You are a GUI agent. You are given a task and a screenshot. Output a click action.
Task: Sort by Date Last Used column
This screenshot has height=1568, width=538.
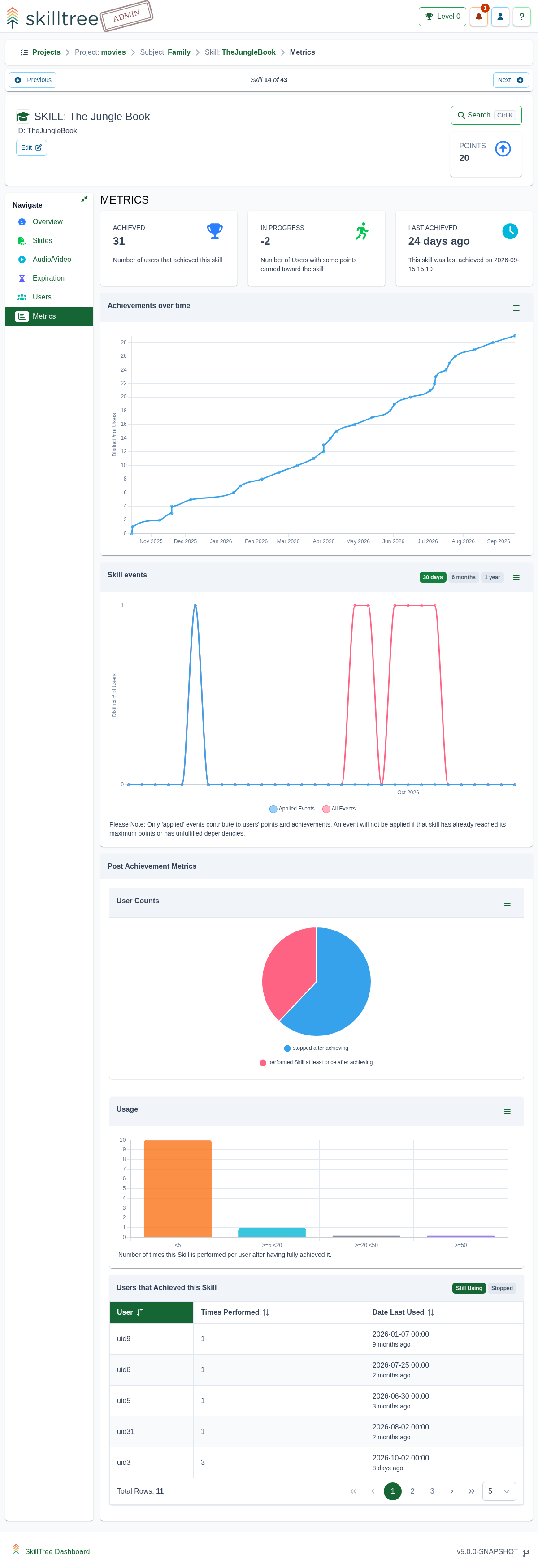(444, 1313)
